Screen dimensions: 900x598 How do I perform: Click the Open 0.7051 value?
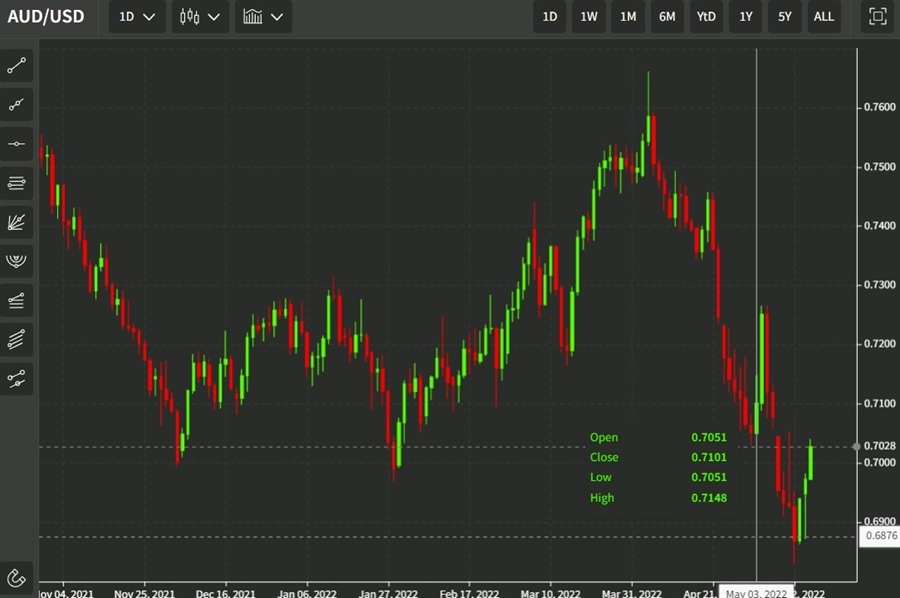click(709, 437)
